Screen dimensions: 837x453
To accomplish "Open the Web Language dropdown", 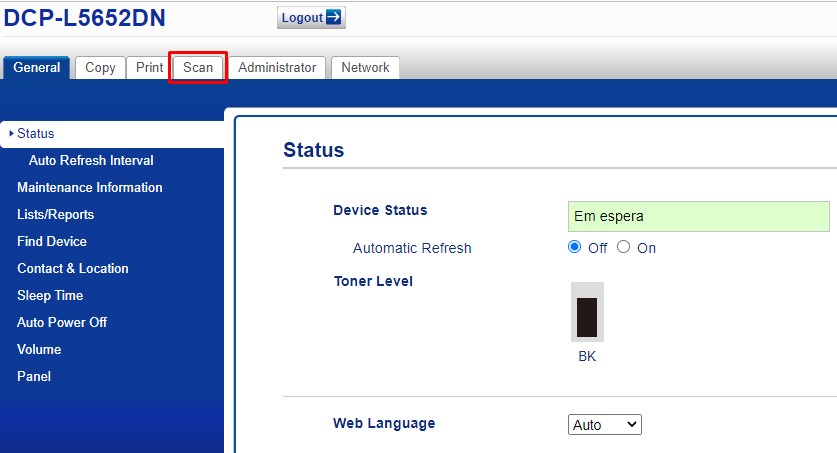I will [605, 425].
